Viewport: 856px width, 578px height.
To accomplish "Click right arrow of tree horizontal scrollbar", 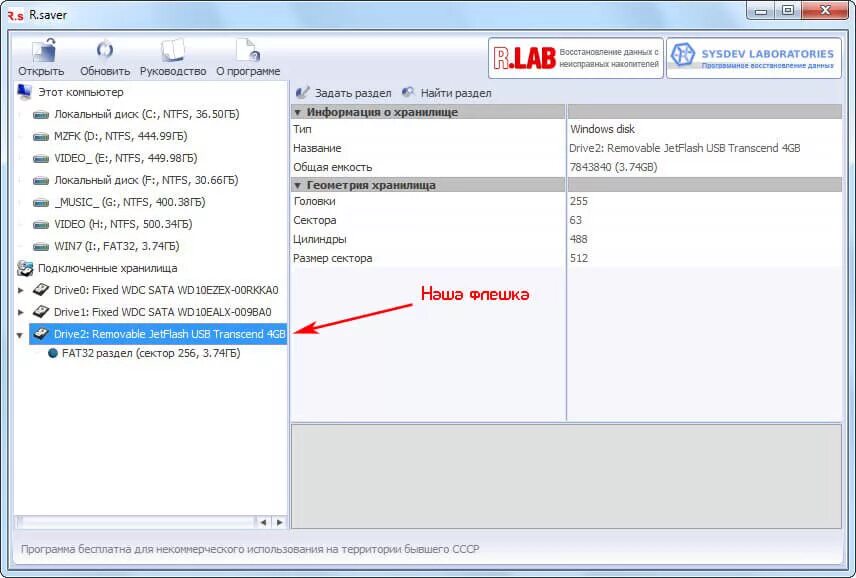I will click(280, 522).
